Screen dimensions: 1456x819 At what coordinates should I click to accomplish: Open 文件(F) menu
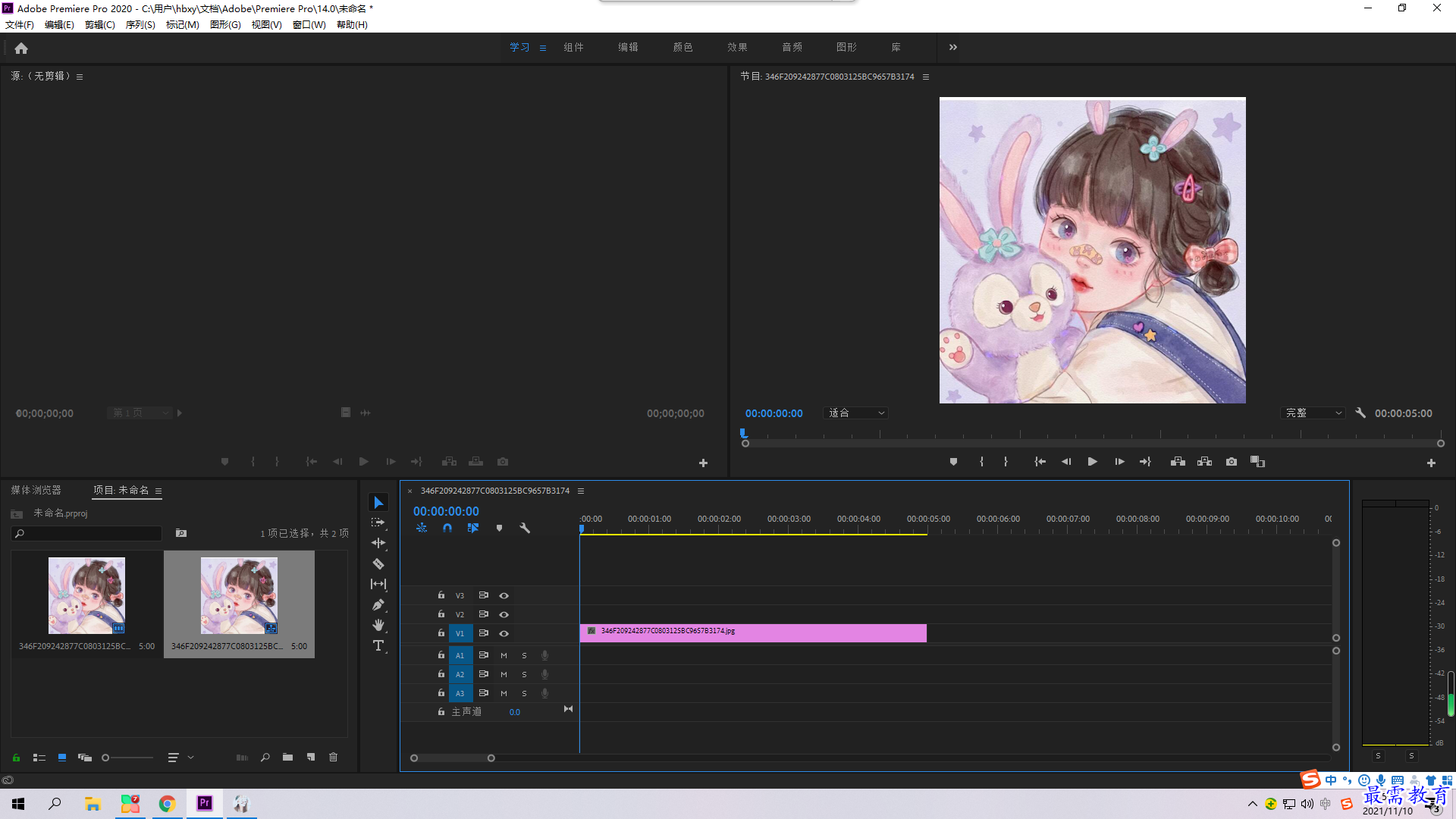20,24
